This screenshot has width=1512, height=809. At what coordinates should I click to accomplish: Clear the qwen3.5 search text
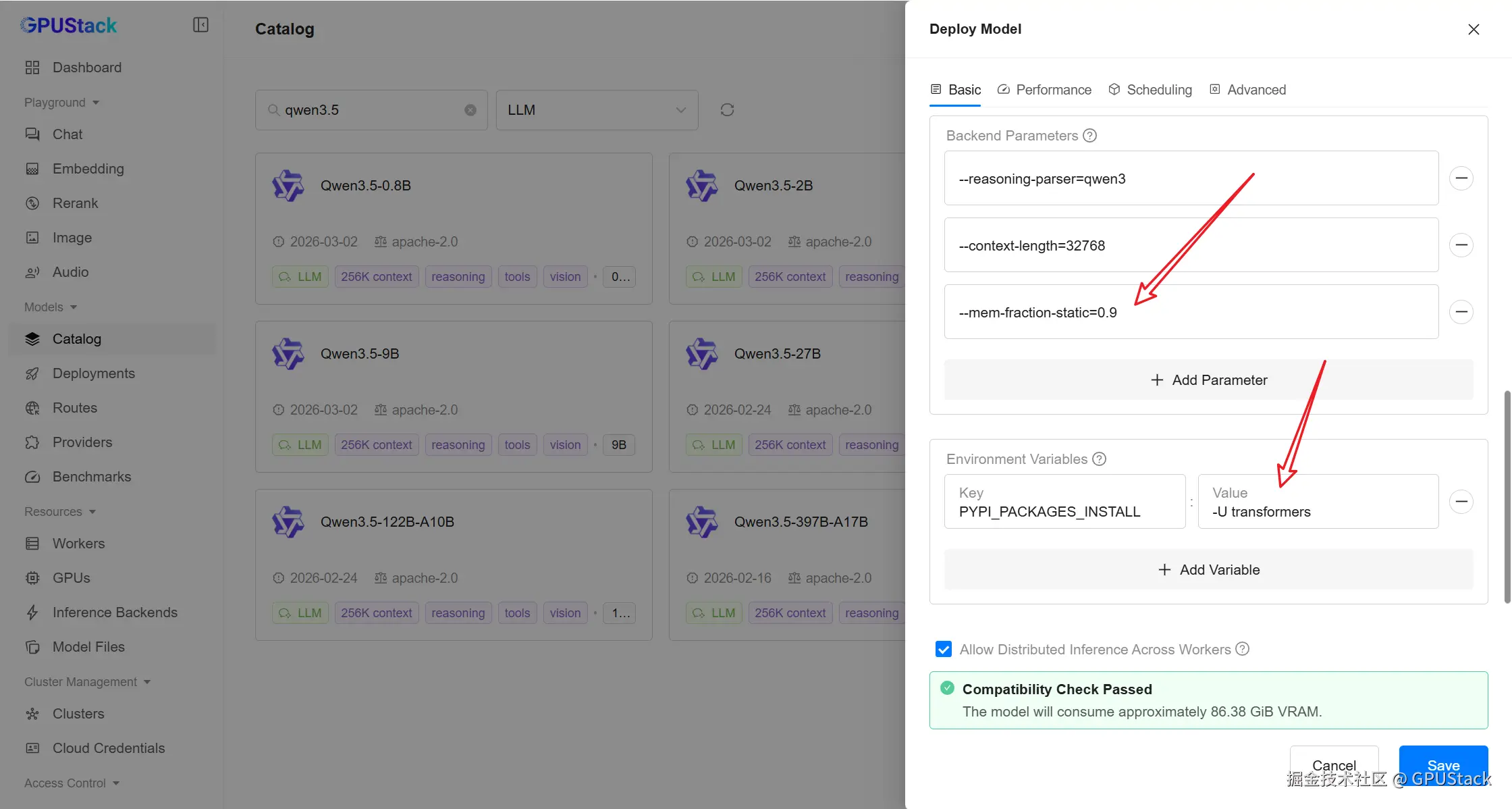click(470, 110)
